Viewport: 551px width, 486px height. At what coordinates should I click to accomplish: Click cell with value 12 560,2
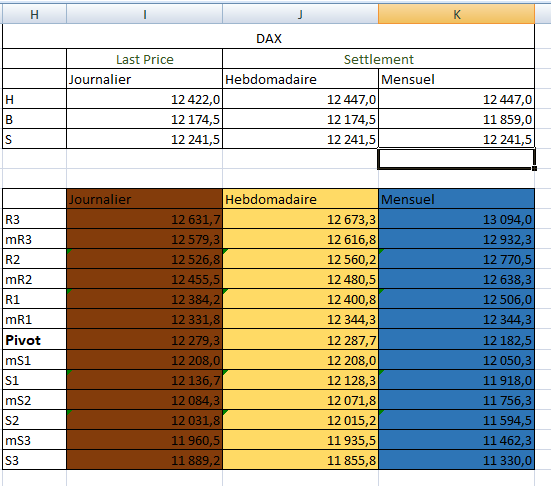click(x=300, y=259)
